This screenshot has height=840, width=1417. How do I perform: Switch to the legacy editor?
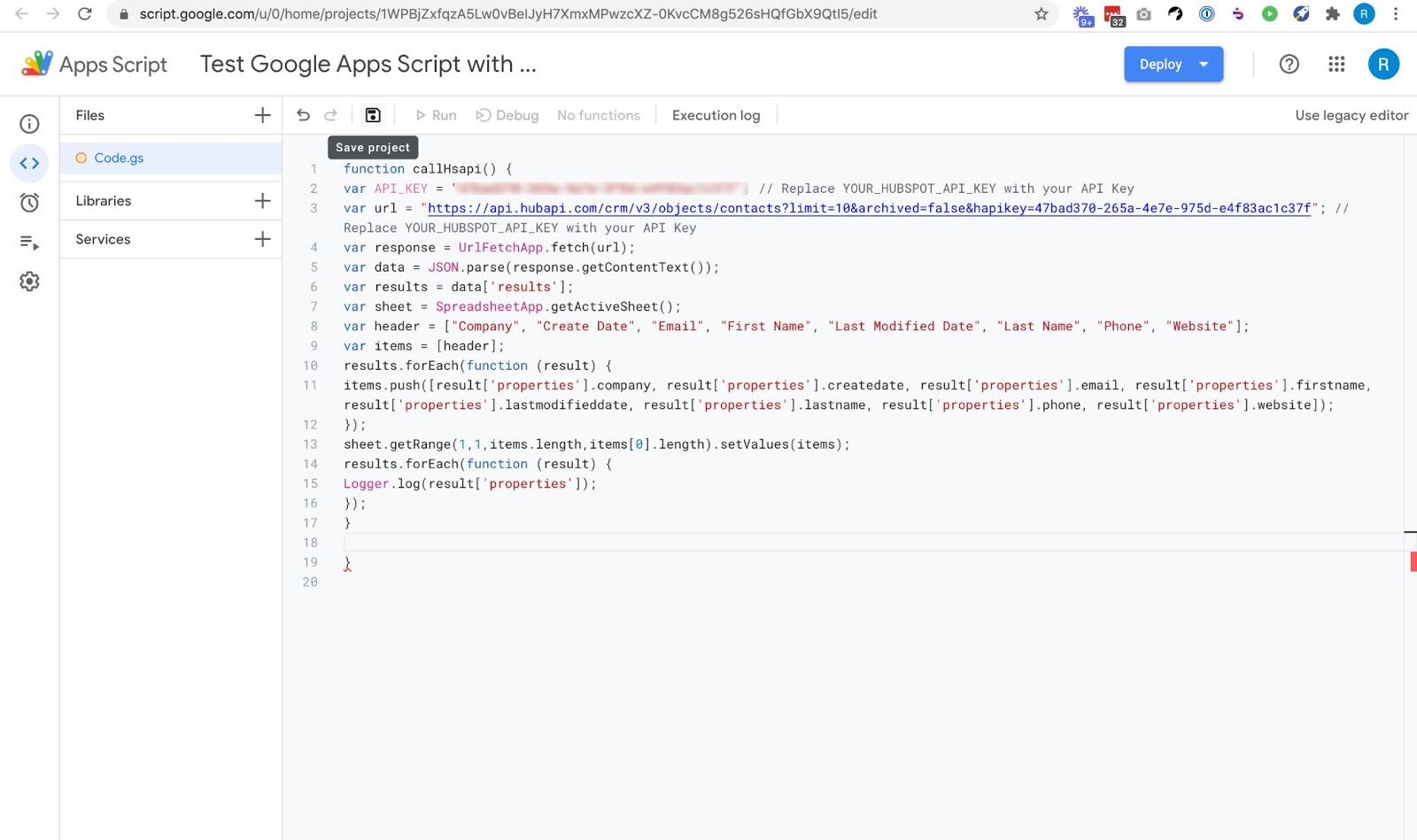[1351, 115]
